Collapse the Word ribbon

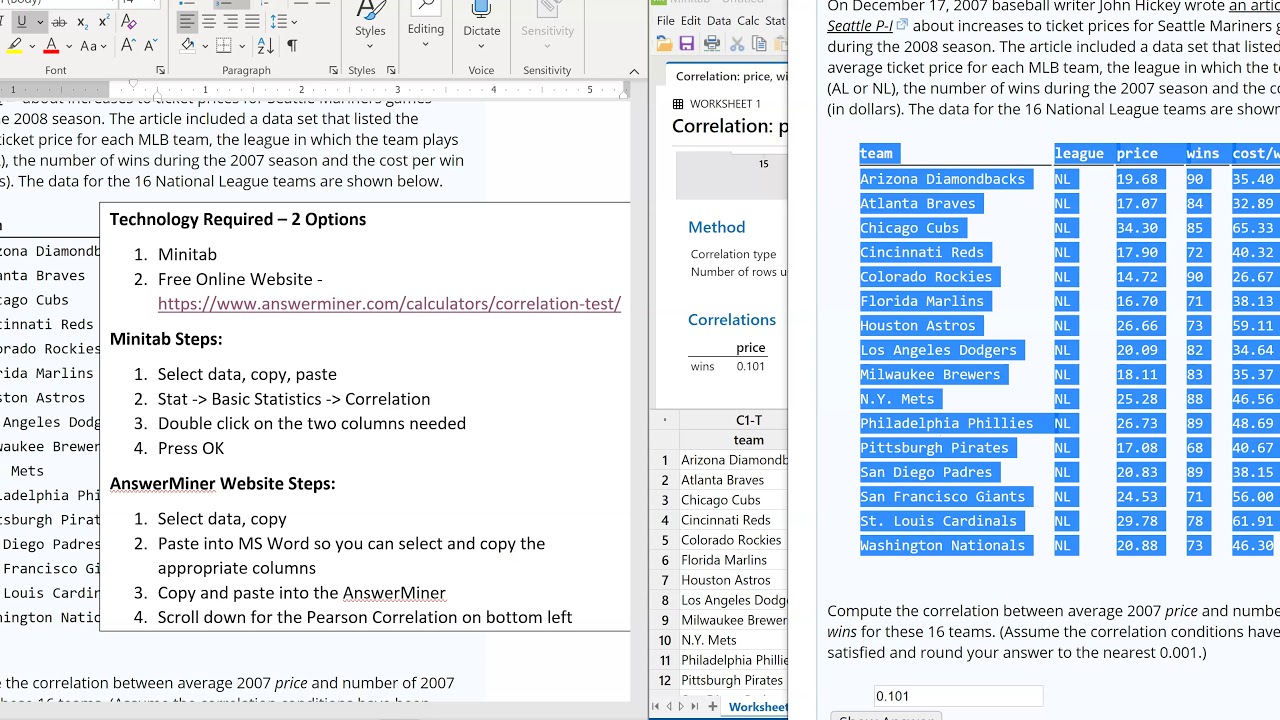point(634,72)
